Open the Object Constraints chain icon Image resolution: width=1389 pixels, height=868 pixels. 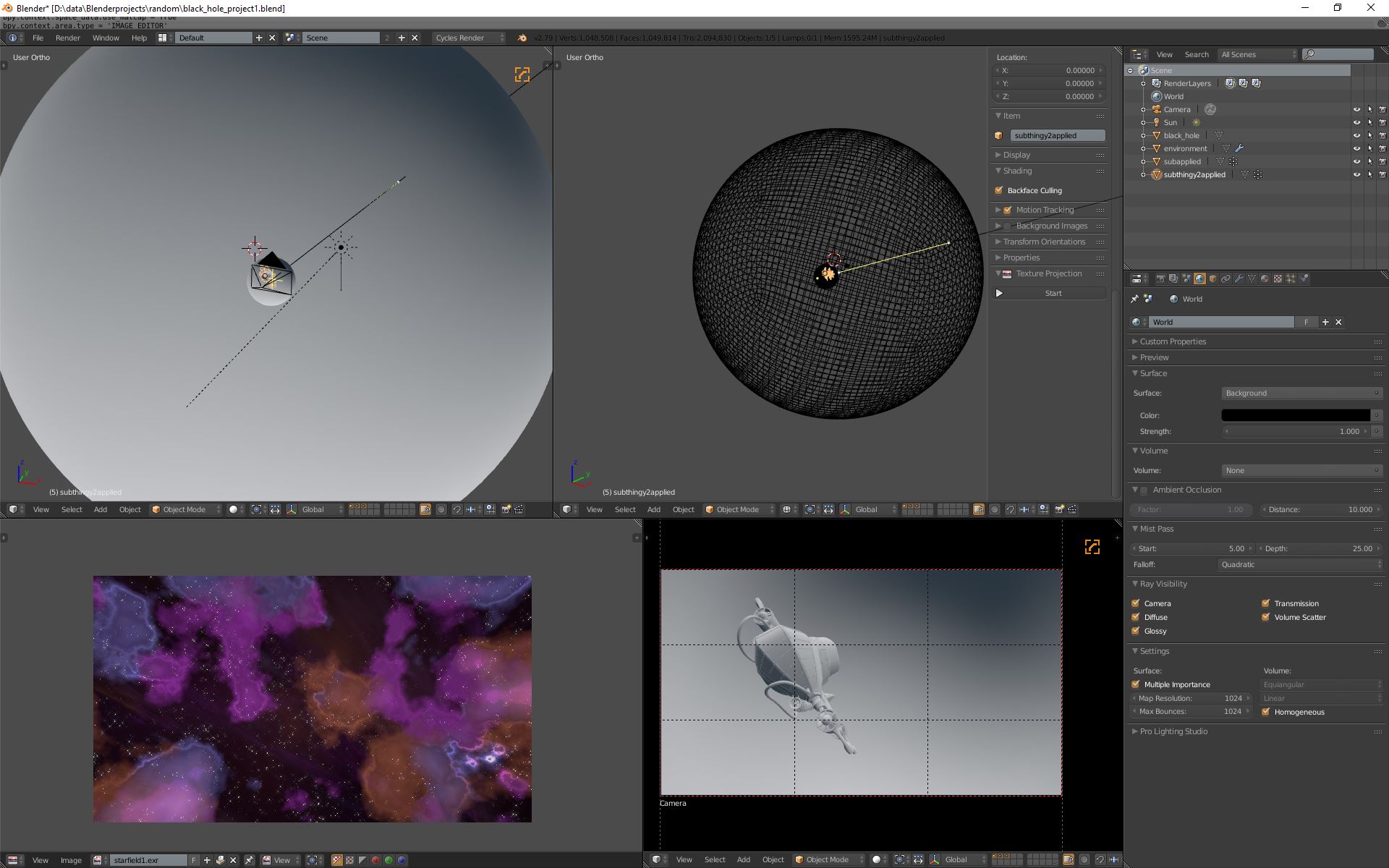point(1226,278)
